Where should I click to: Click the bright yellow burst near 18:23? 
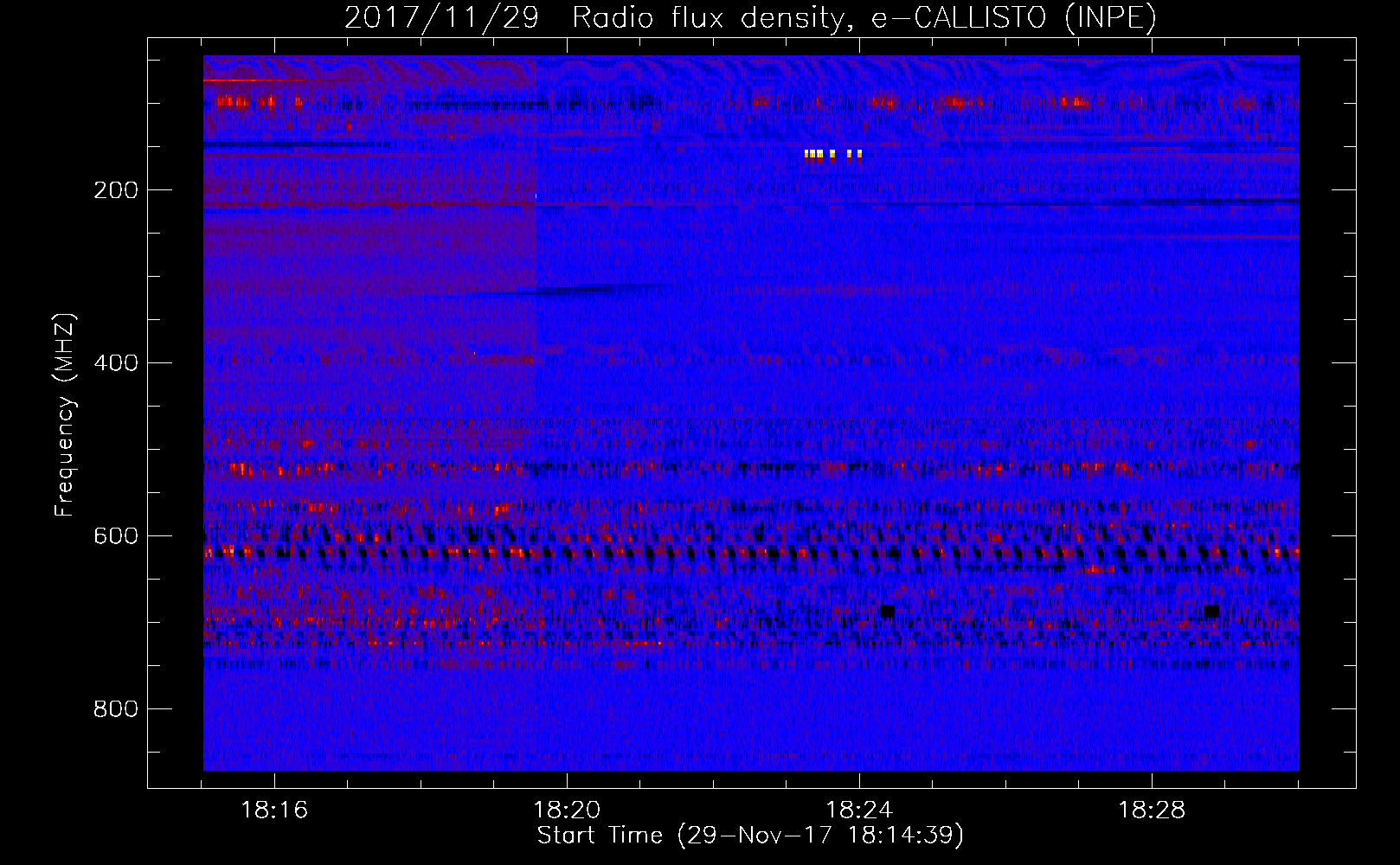pos(833,155)
